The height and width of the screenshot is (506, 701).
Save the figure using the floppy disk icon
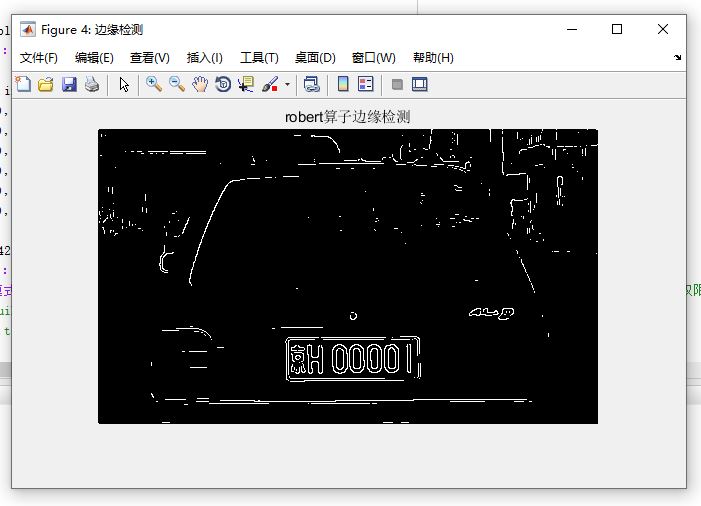pyautogui.click(x=69, y=84)
